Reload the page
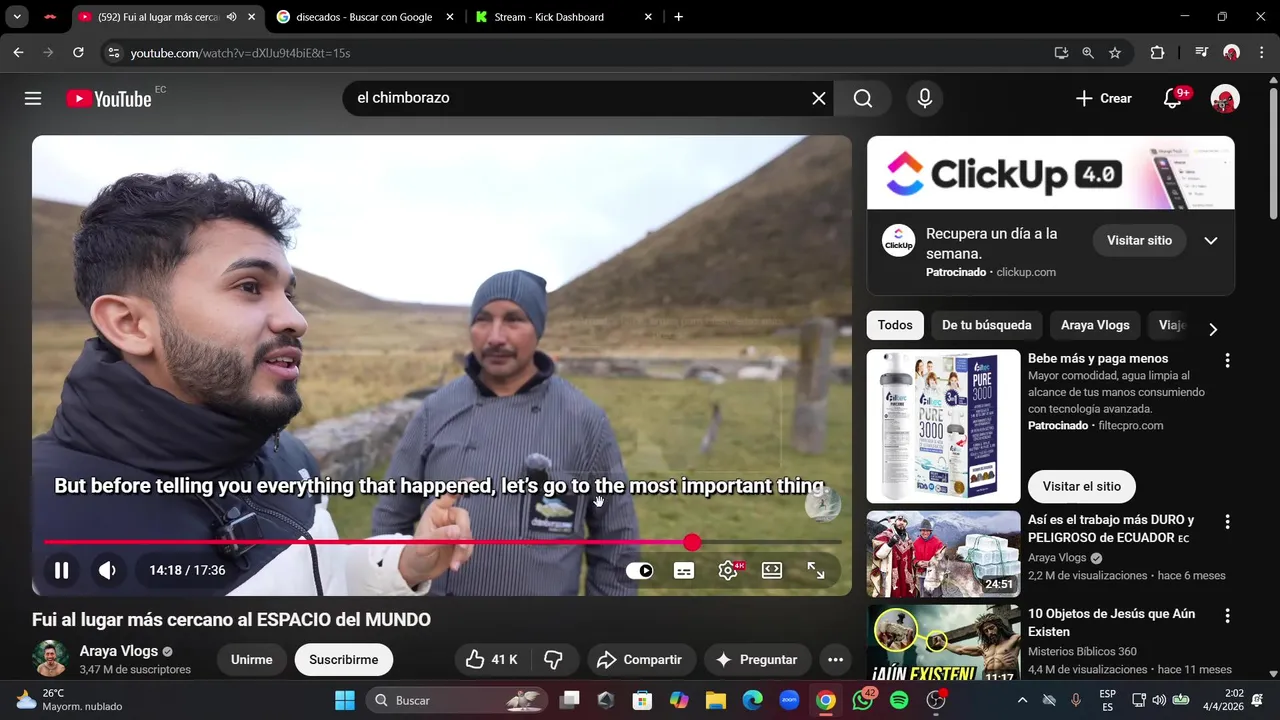The height and width of the screenshot is (720, 1280). (x=78, y=53)
